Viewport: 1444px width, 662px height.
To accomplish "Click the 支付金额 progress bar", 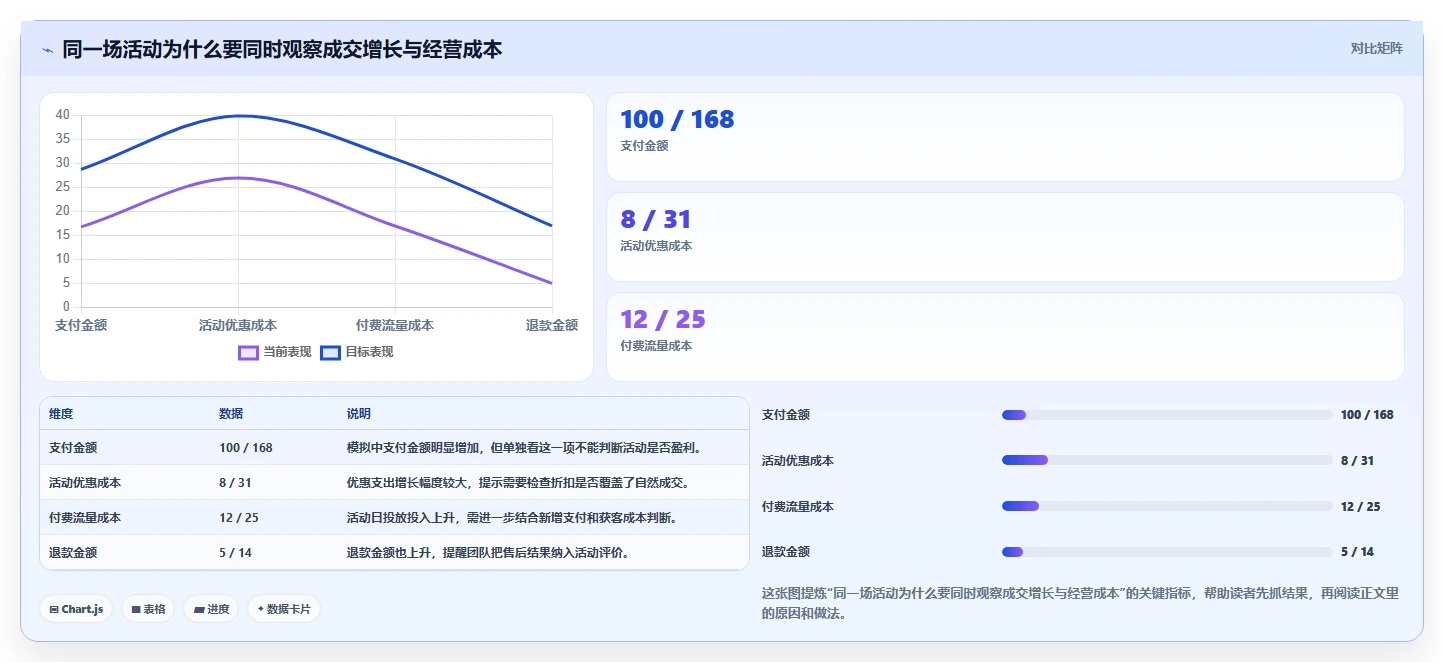I will (x=1167, y=415).
